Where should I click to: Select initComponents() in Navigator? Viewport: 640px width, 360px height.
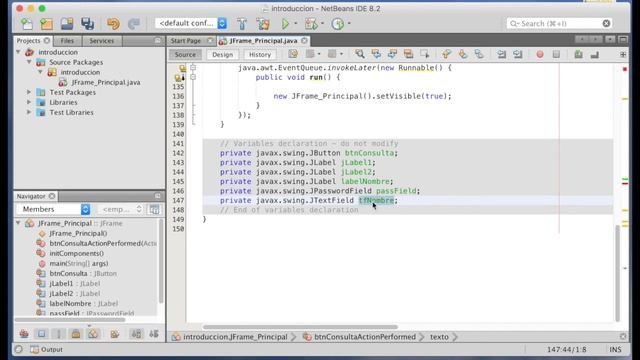coord(77,253)
